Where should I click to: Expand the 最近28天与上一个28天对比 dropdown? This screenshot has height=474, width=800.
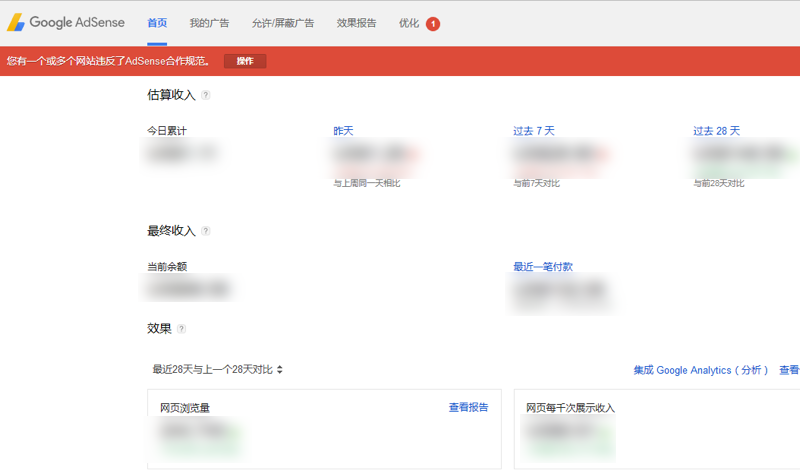pyautogui.click(x=217, y=369)
